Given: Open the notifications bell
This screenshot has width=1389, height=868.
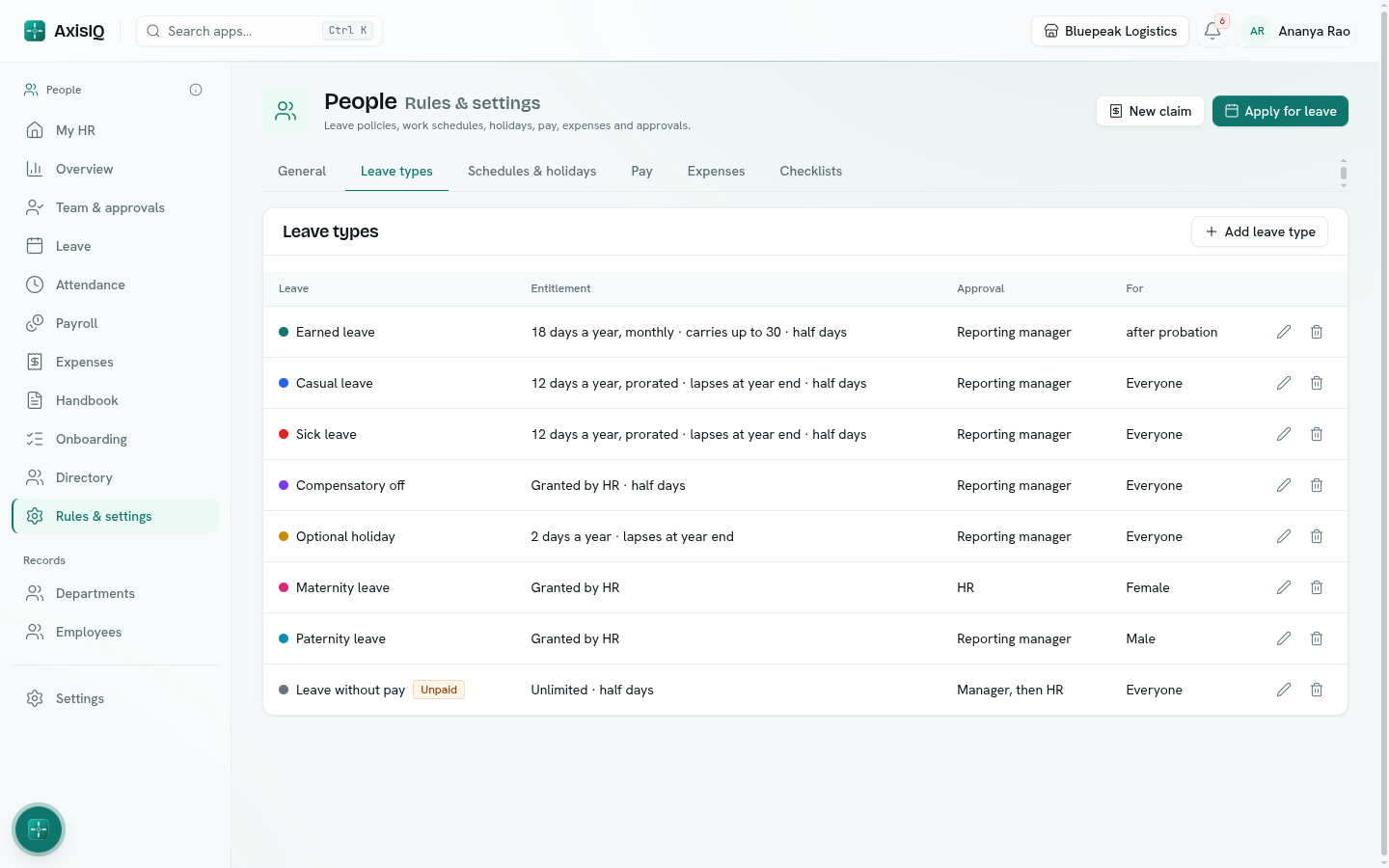Looking at the screenshot, I should pyautogui.click(x=1212, y=31).
